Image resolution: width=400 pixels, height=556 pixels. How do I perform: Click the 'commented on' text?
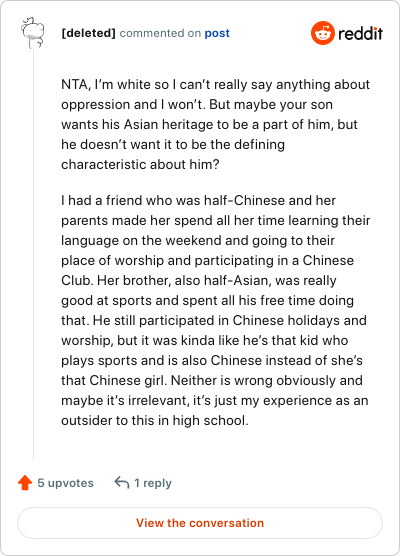tap(160, 33)
